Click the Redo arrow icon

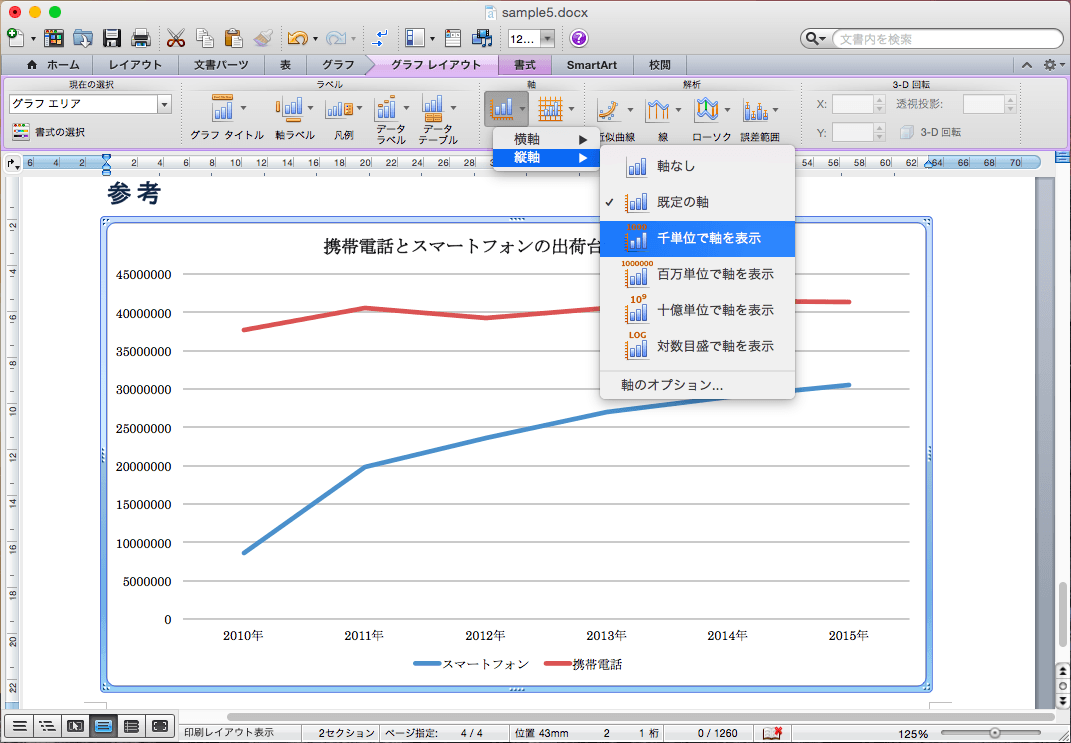[x=336, y=38]
